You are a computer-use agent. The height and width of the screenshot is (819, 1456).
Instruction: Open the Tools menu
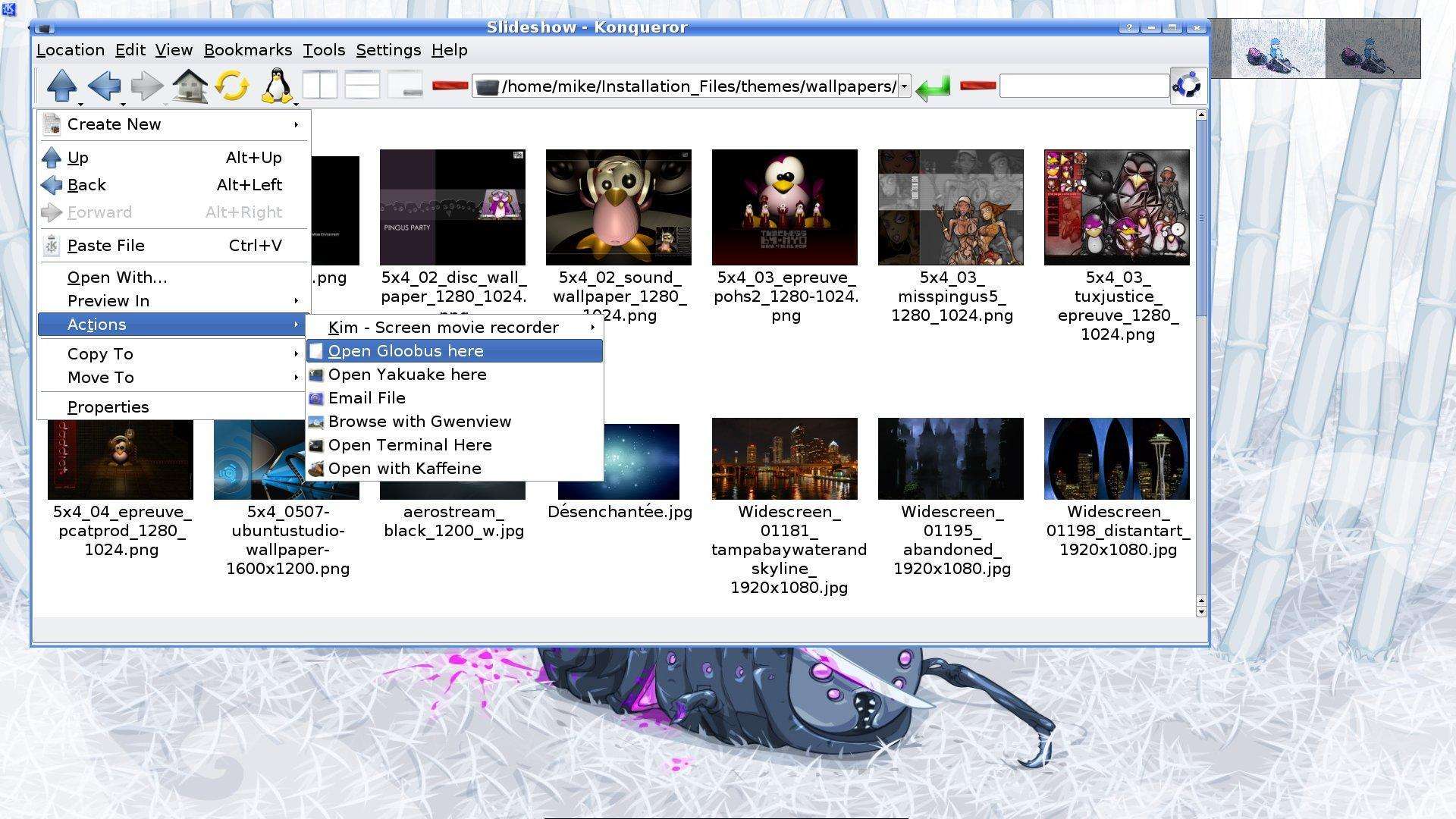pos(324,50)
